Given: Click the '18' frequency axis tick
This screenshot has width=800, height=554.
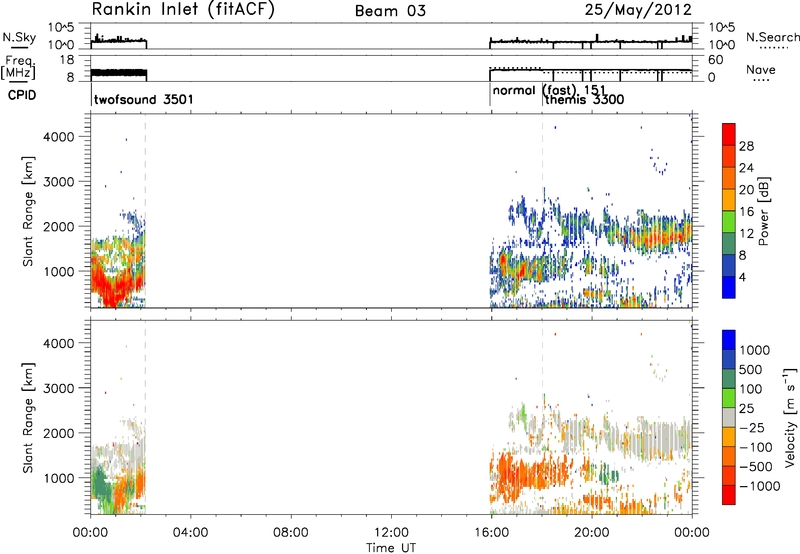Looking at the screenshot, I should point(67,60).
